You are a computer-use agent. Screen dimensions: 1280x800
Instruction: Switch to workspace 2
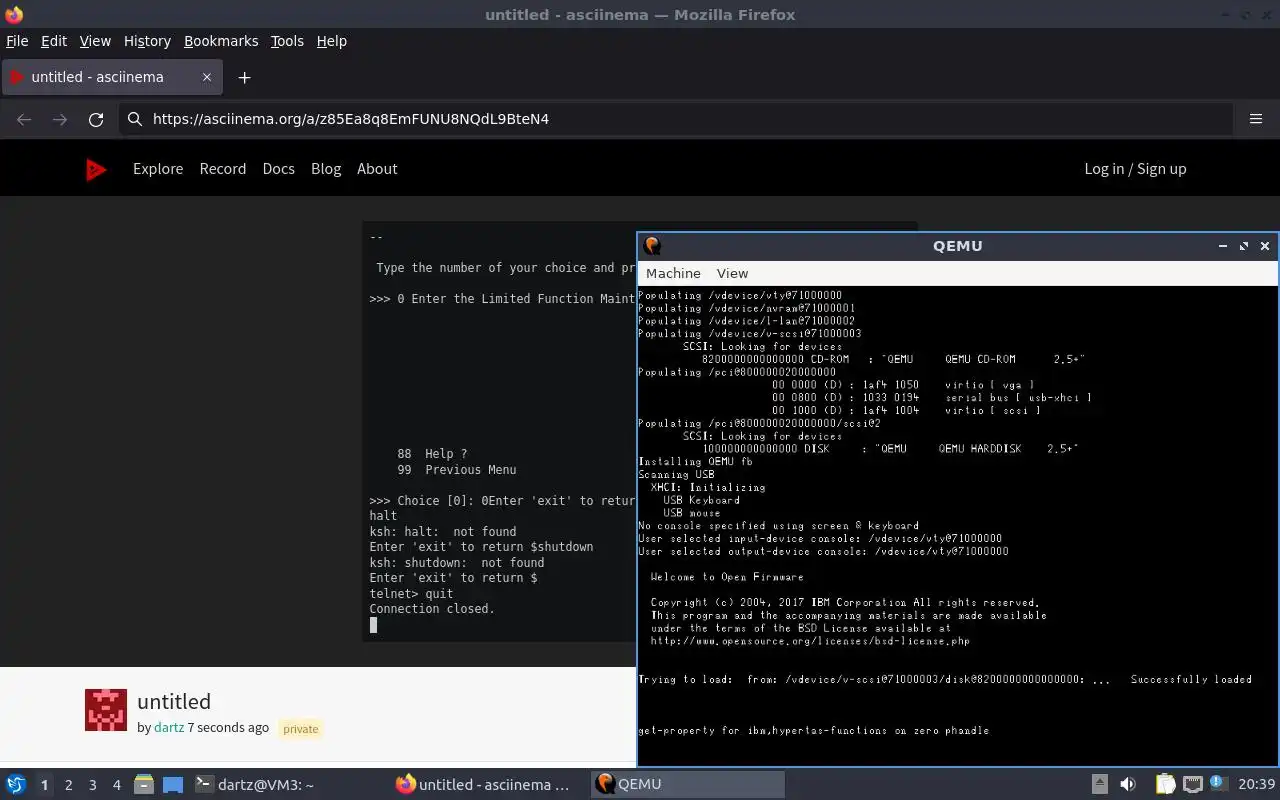click(68, 785)
